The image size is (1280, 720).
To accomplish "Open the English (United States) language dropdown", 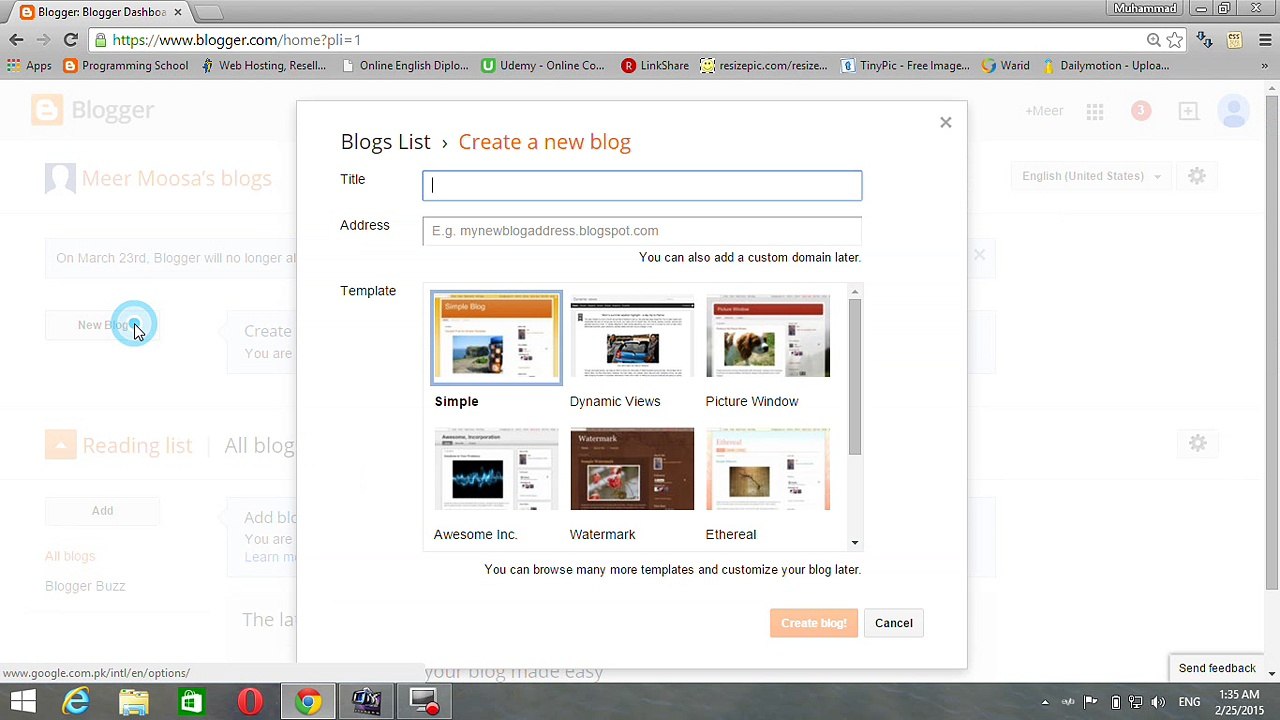I will [x=1091, y=176].
